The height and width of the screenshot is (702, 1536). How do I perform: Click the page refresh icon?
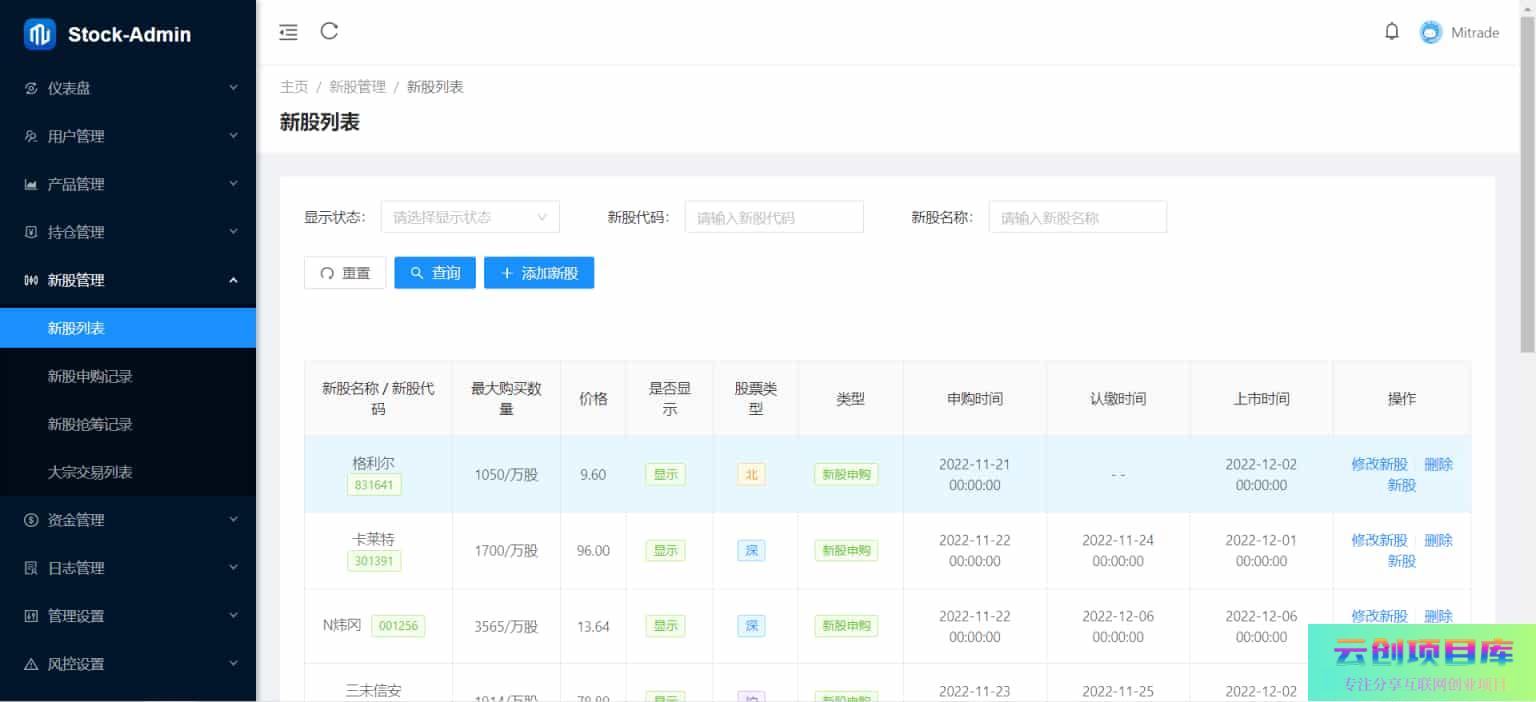[x=329, y=32]
